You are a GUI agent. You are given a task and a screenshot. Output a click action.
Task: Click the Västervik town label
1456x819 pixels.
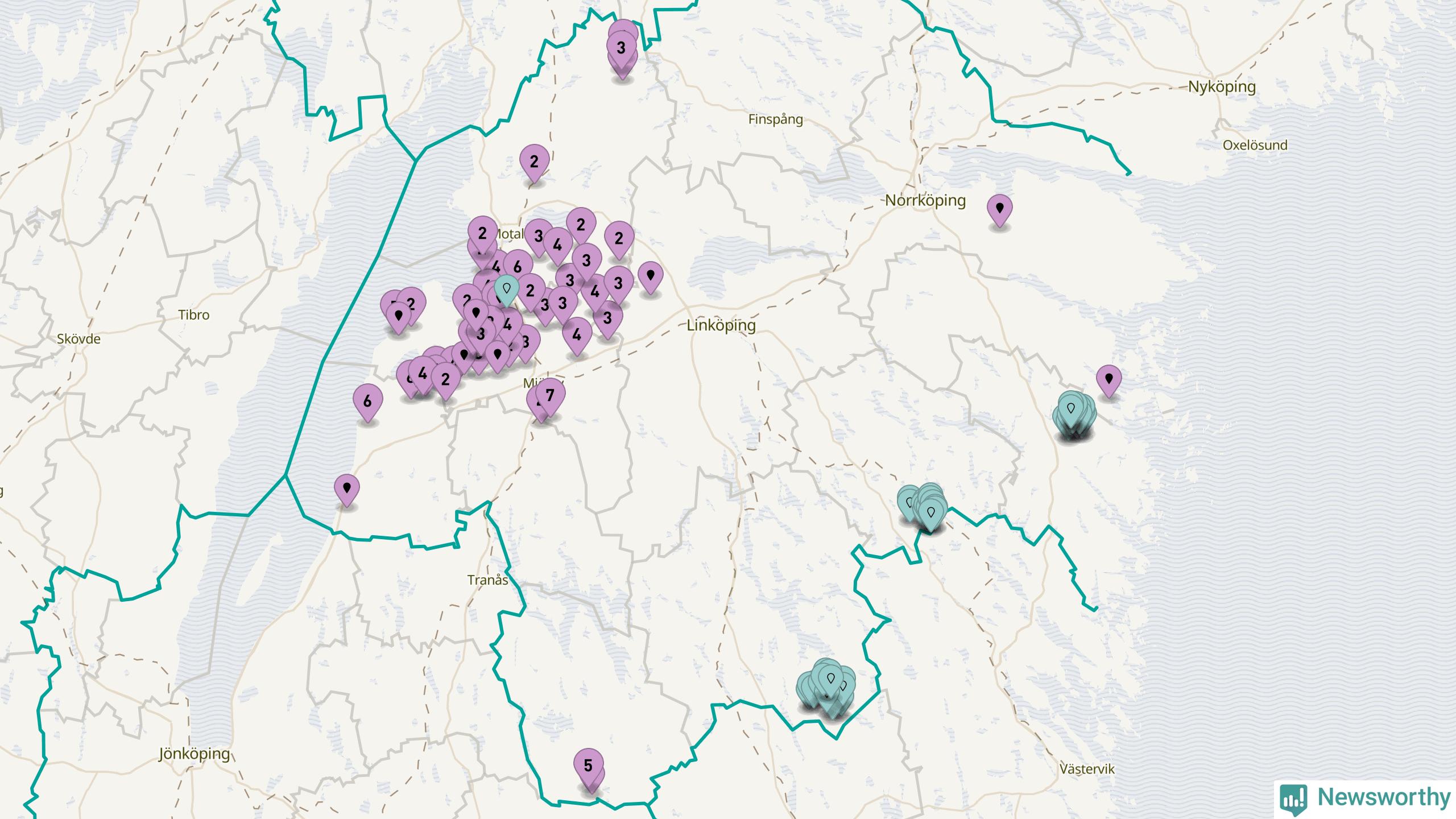[1087, 769]
